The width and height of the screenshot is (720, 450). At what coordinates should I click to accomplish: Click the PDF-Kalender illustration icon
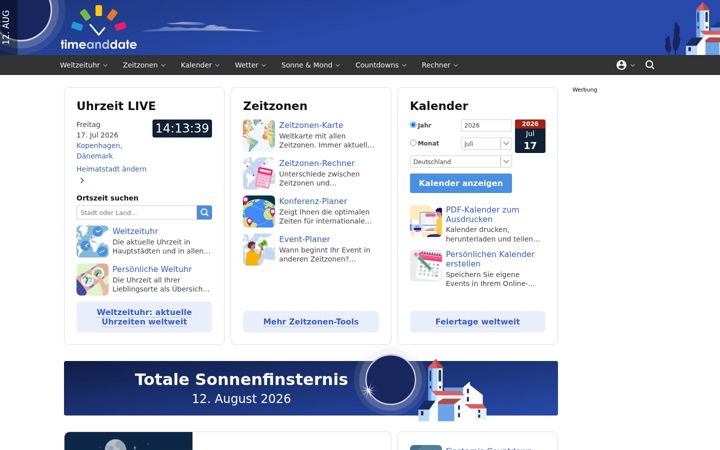(x=426, y=221)
